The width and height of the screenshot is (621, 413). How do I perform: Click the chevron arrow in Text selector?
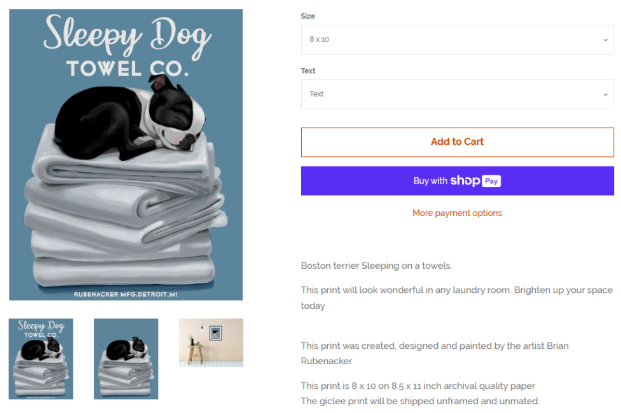(605, 94)
